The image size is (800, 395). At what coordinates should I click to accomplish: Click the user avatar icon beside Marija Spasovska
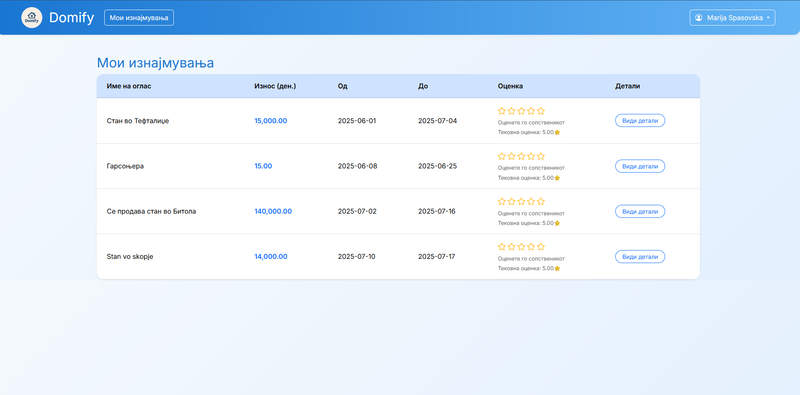point(699,18)
